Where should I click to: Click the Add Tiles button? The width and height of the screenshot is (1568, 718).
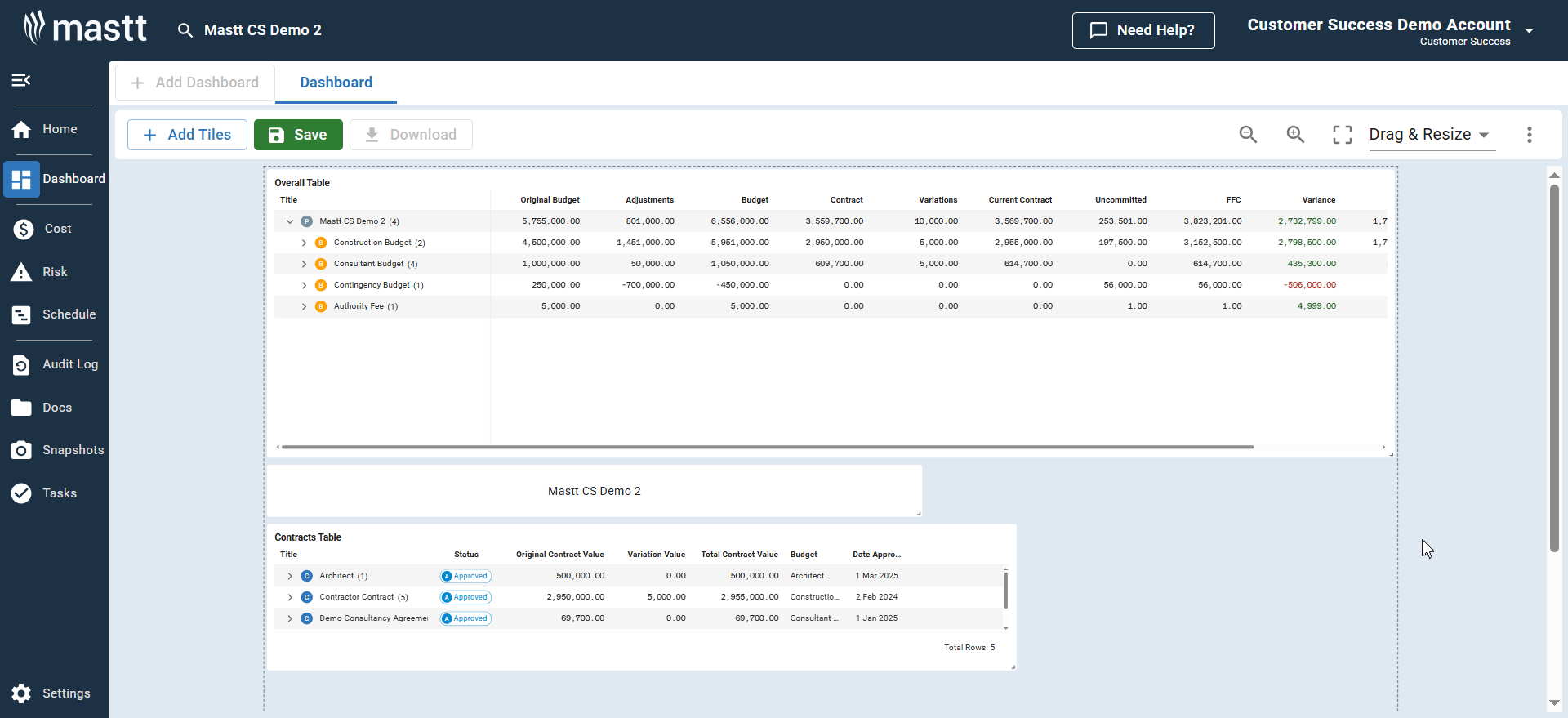187,135
